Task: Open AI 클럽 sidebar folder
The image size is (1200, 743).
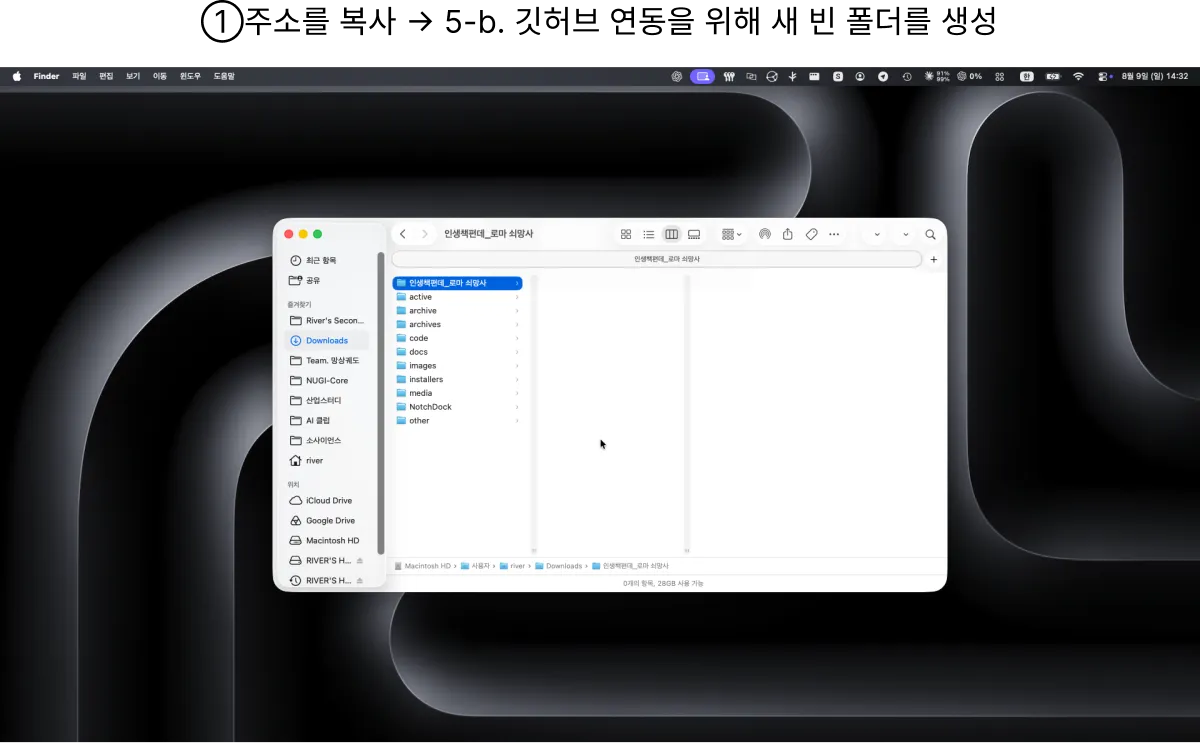Action: point(327,420)
